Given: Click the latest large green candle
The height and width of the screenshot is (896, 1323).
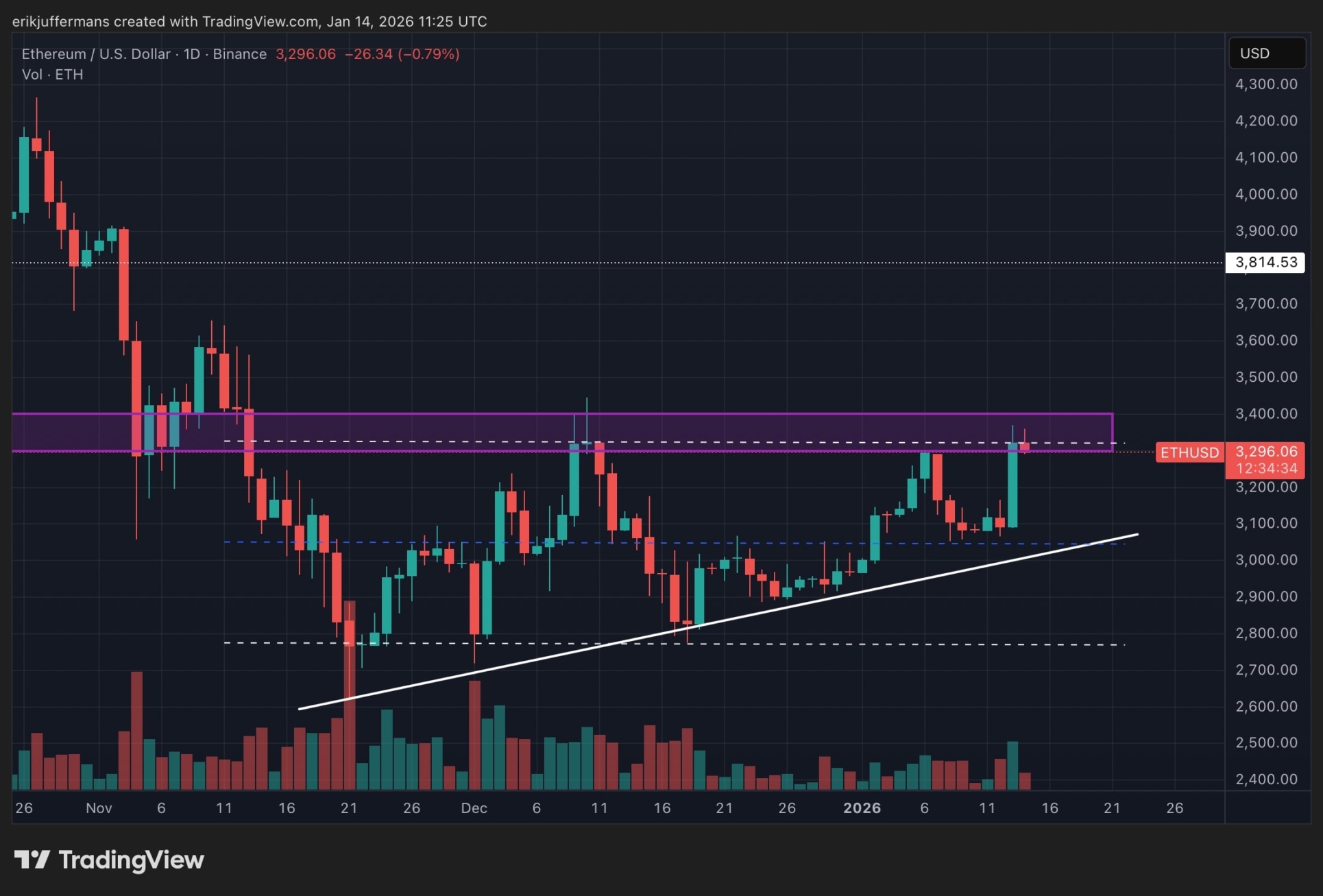Looking at the screenshot, I should pyautogui.click(x=1012, y=485).
